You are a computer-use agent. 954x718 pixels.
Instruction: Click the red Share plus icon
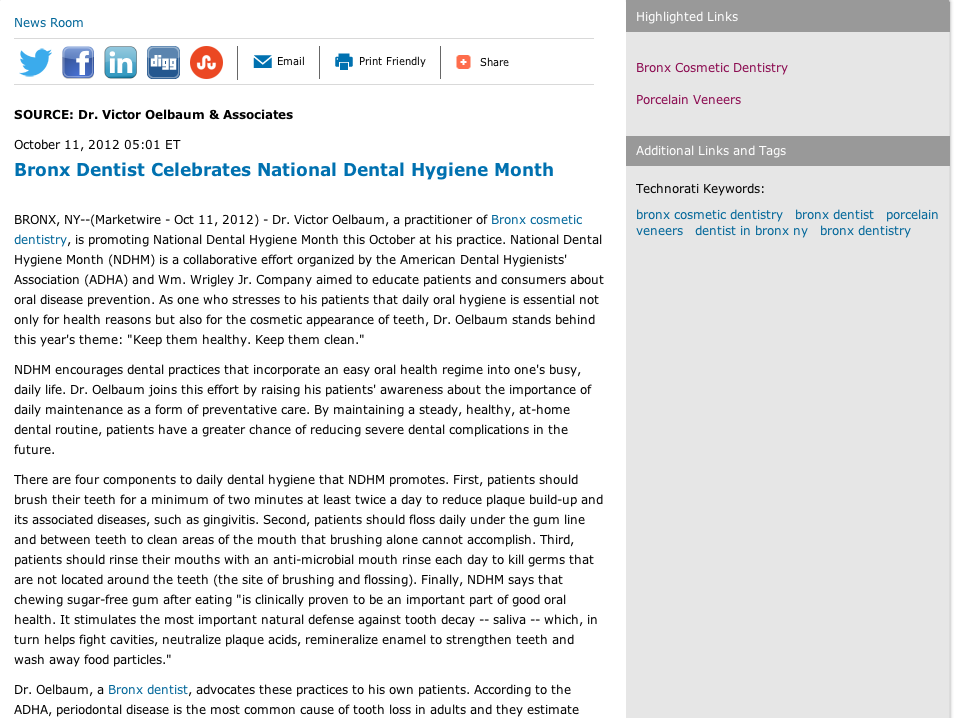(x=464, y=62)
